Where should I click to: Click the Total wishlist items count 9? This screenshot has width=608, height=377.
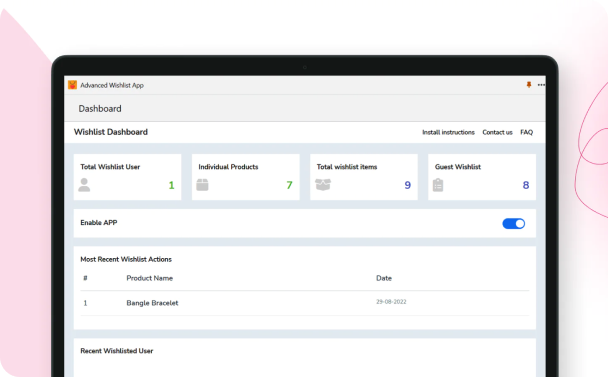click(x=408, y=185)
